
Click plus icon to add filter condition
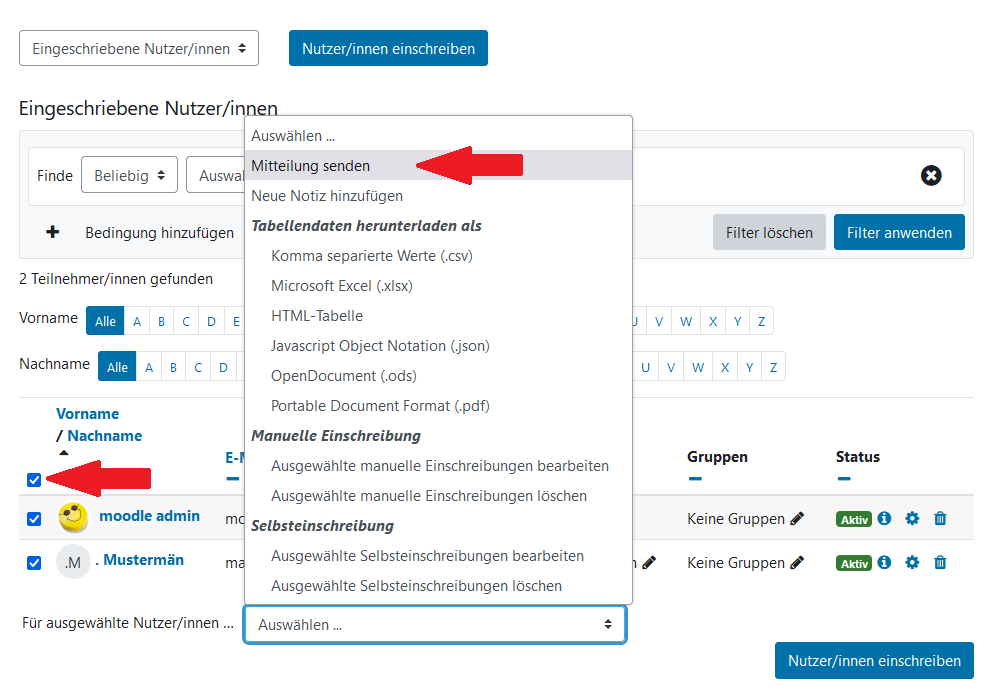click(53, 232)
